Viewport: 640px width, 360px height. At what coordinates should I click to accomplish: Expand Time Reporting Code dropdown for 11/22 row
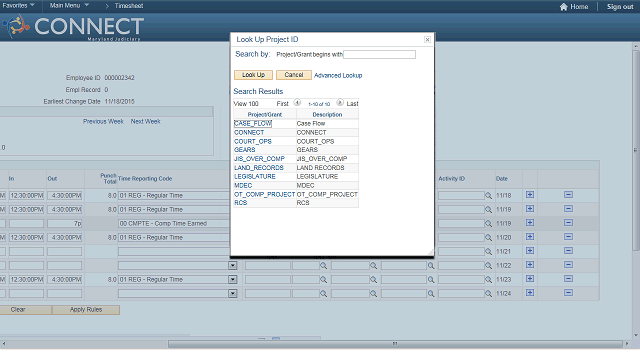233,266
